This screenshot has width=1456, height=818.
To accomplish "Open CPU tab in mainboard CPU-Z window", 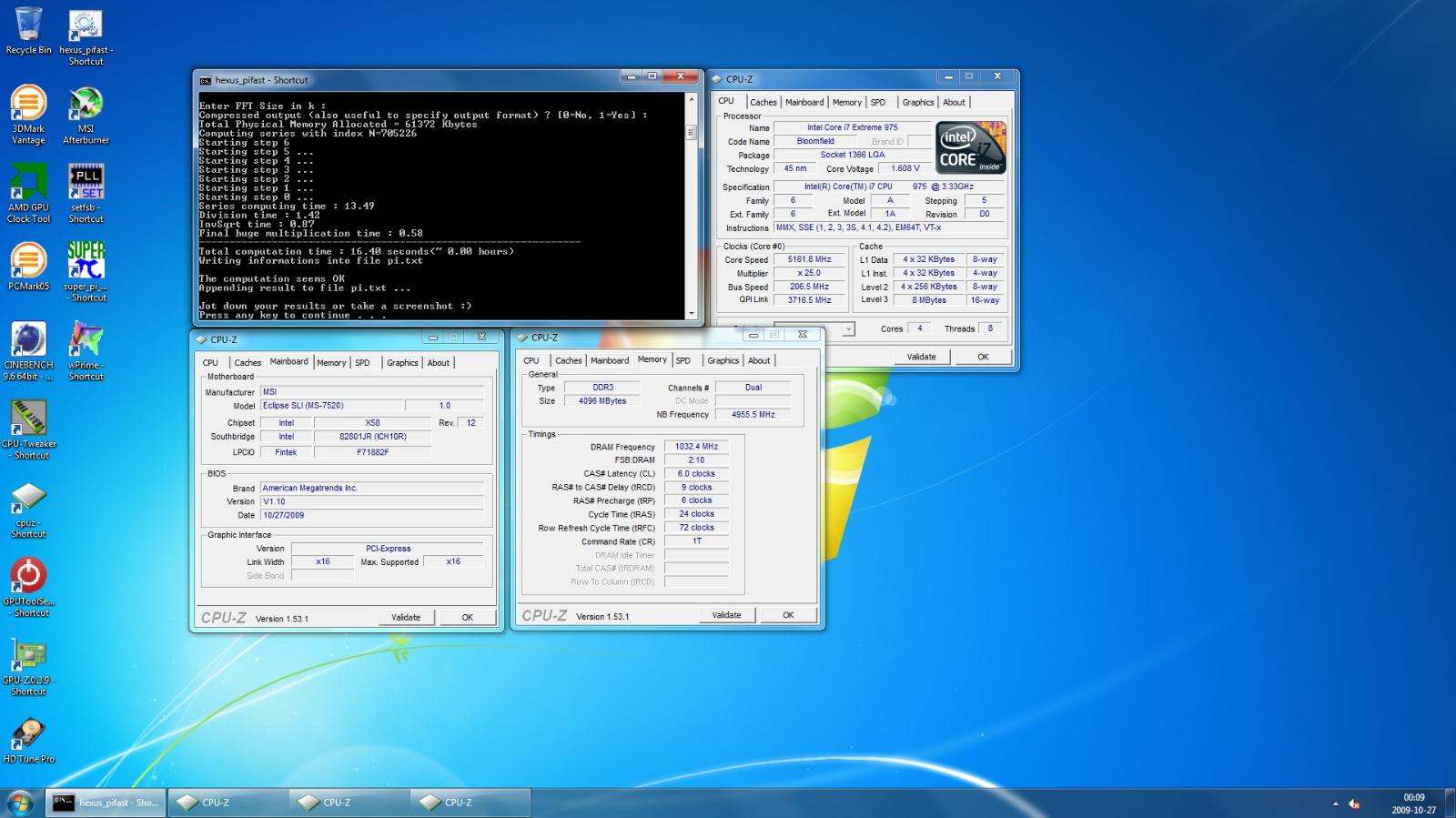I will [x=210, y=362].
